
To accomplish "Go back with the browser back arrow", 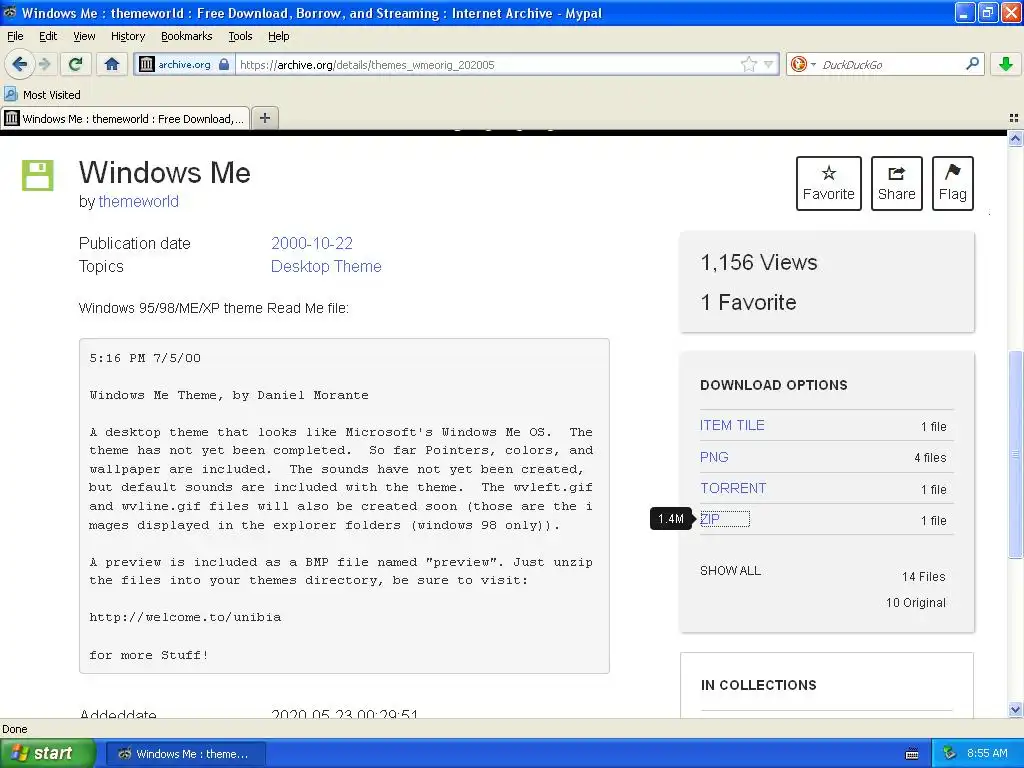I will (x=20, y=64).
